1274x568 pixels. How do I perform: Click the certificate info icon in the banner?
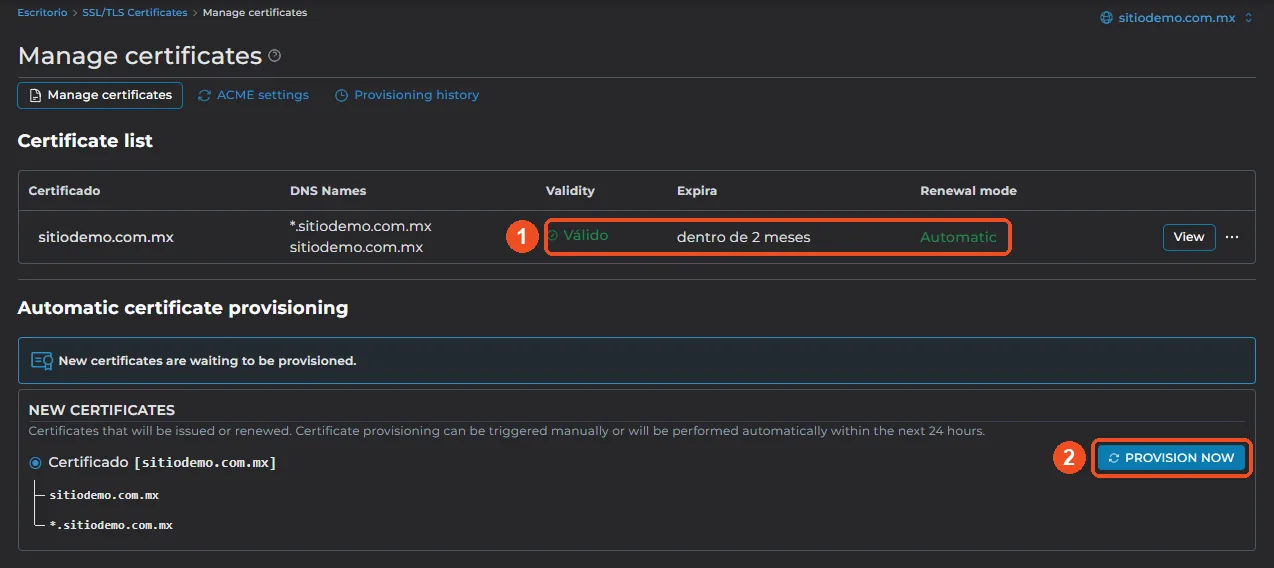coord(41,360)
